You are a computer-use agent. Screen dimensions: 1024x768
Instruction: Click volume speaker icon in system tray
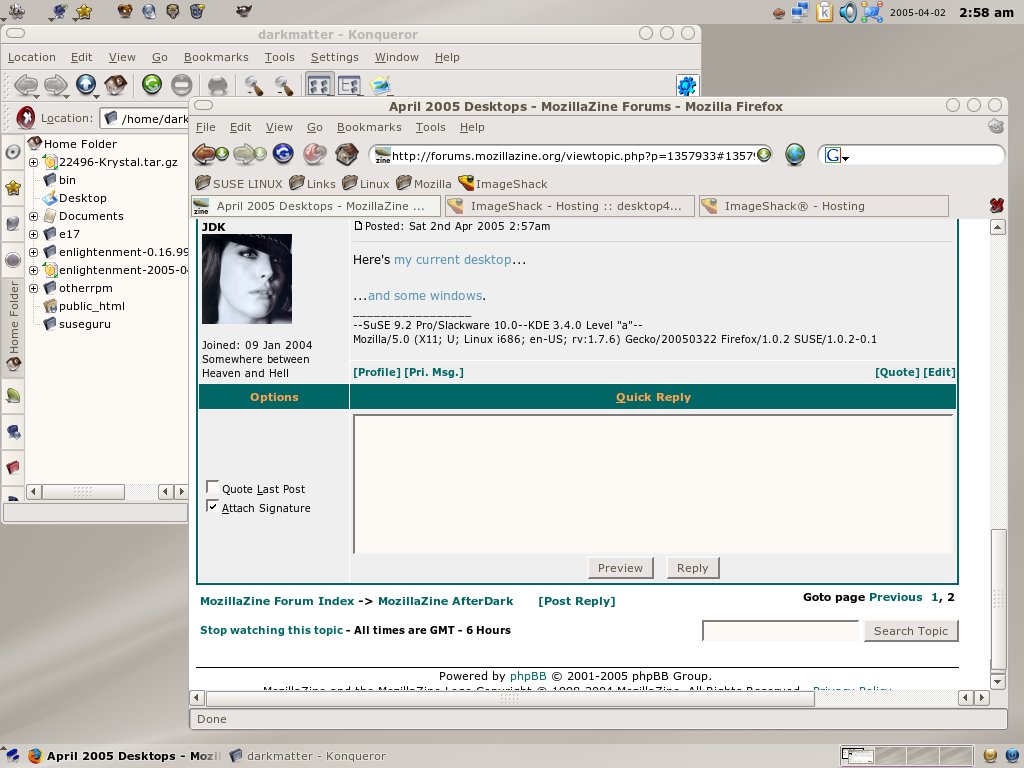848,12
